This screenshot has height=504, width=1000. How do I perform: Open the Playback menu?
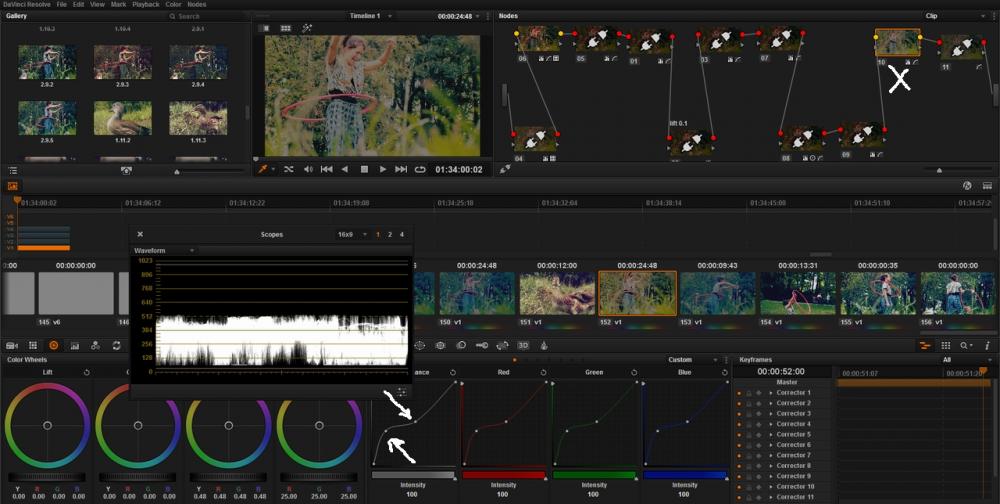[145, 4]
